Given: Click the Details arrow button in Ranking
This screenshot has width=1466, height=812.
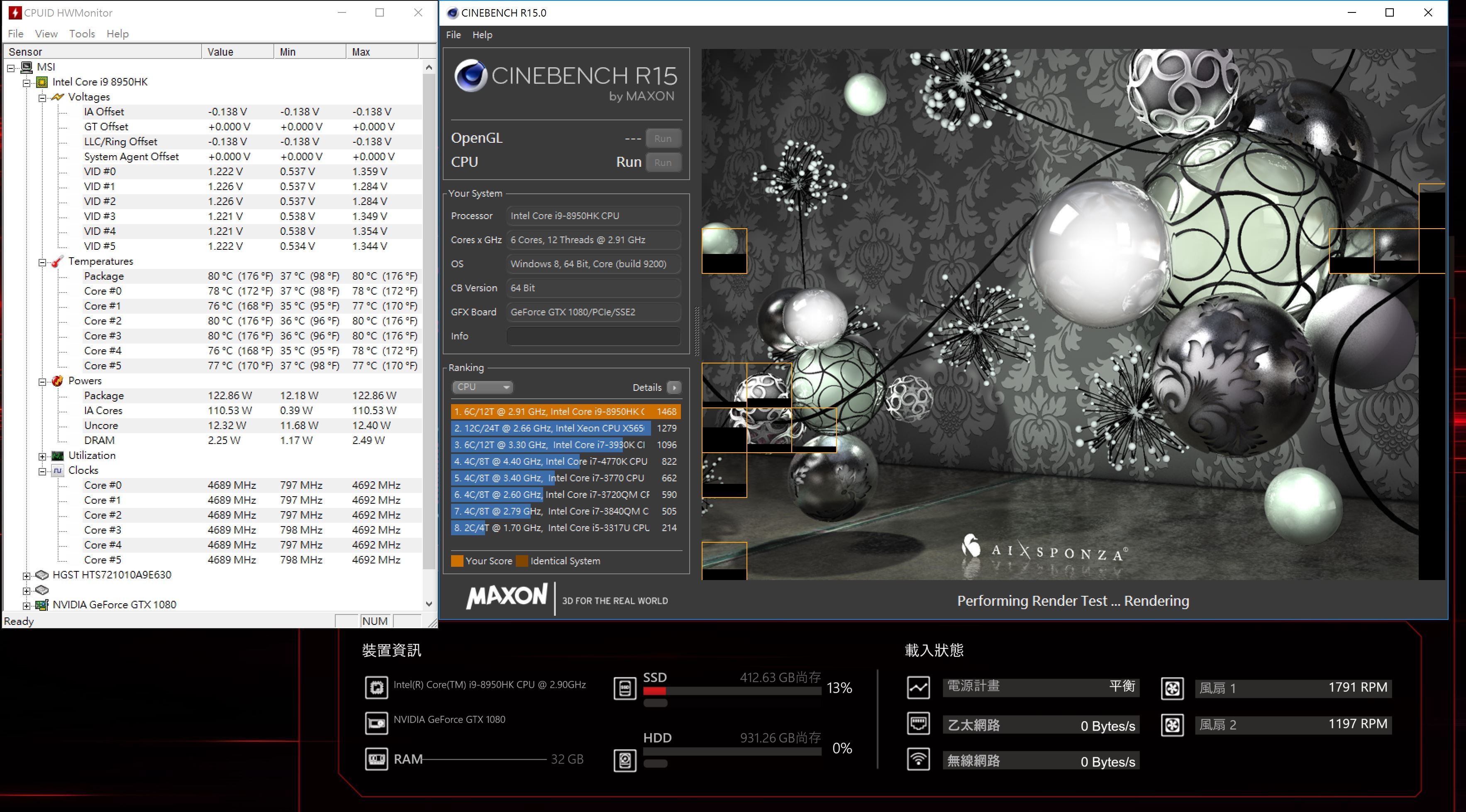Looking at the screenshot, I should click(x=674, y=388).
